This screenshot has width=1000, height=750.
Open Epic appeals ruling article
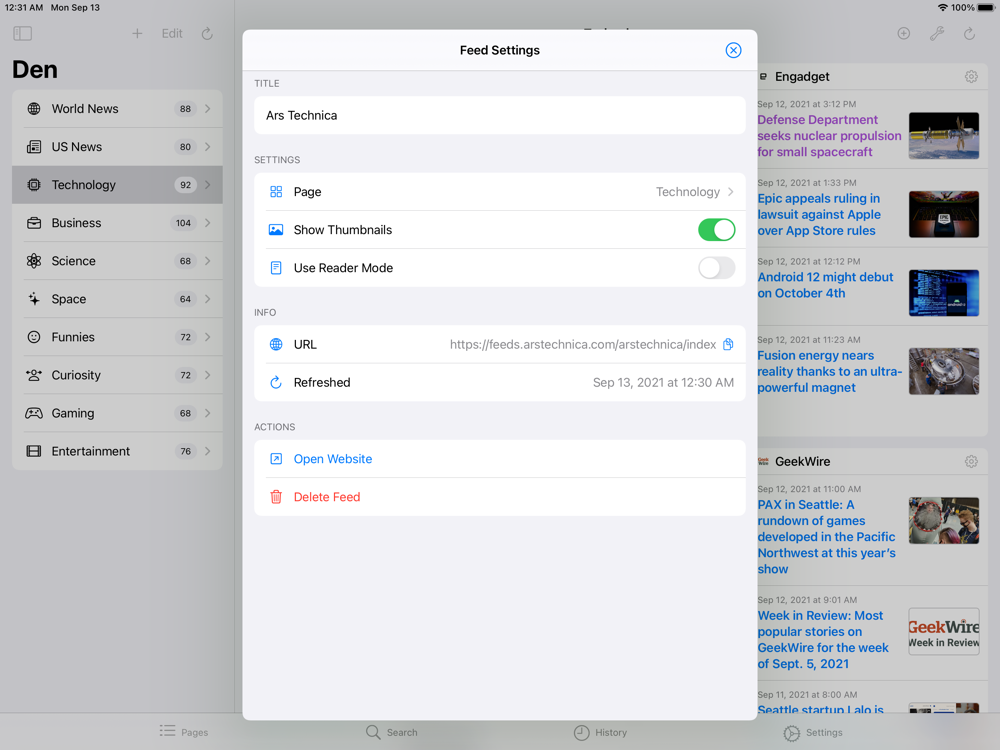pos(820,214)
